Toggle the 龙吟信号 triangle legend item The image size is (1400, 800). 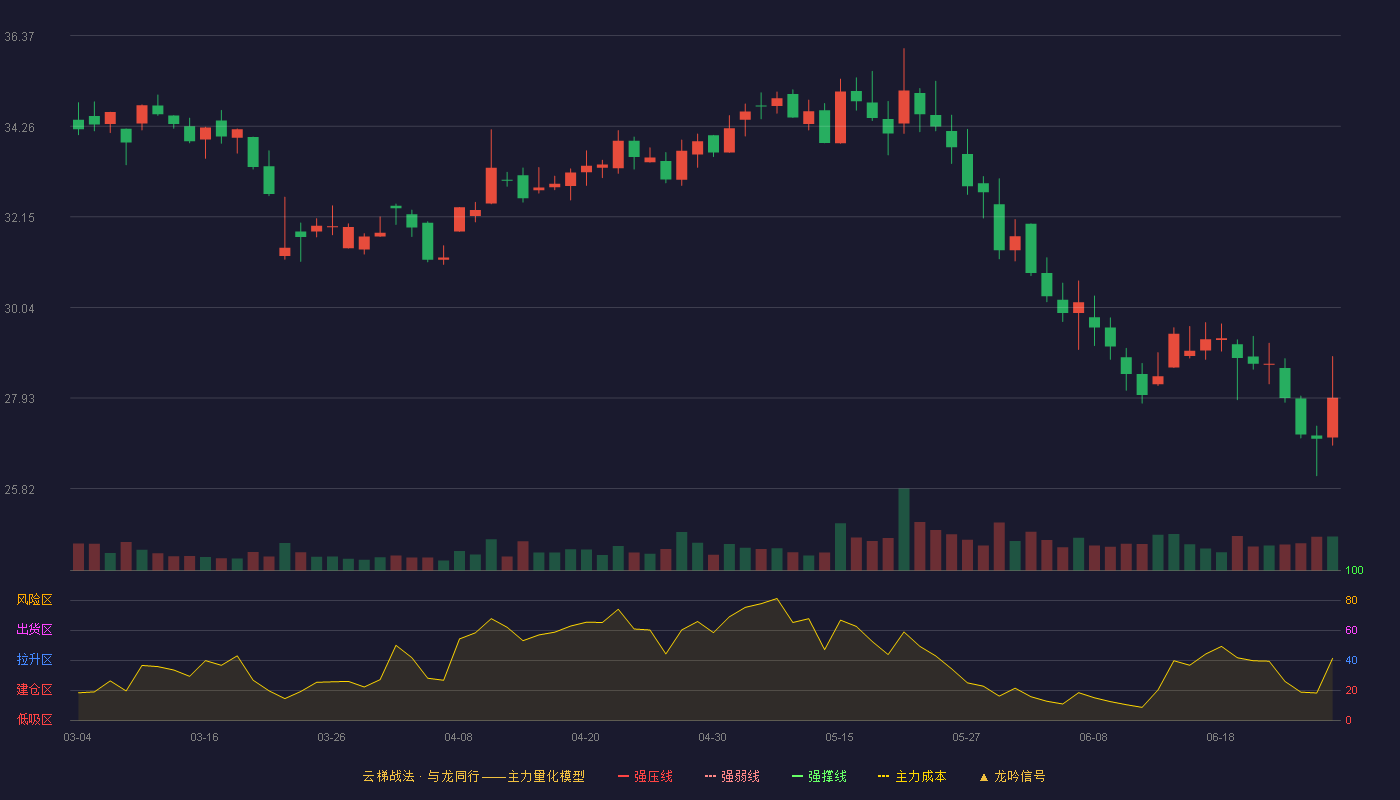click(x=1012, y=776)
